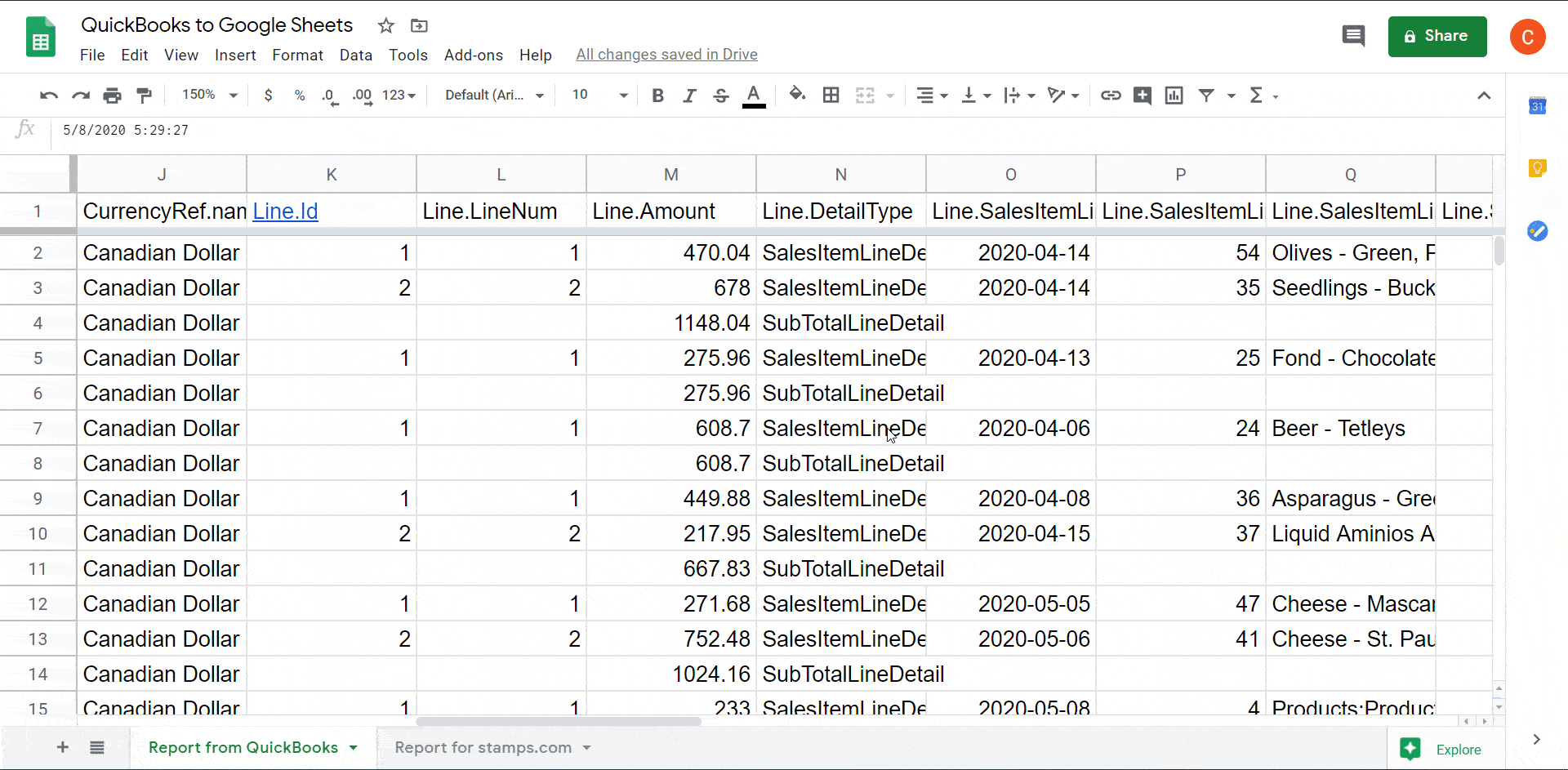Insert a comment from the toolbar
The height and width of the screenshot is (770, 1568).
1142,96
